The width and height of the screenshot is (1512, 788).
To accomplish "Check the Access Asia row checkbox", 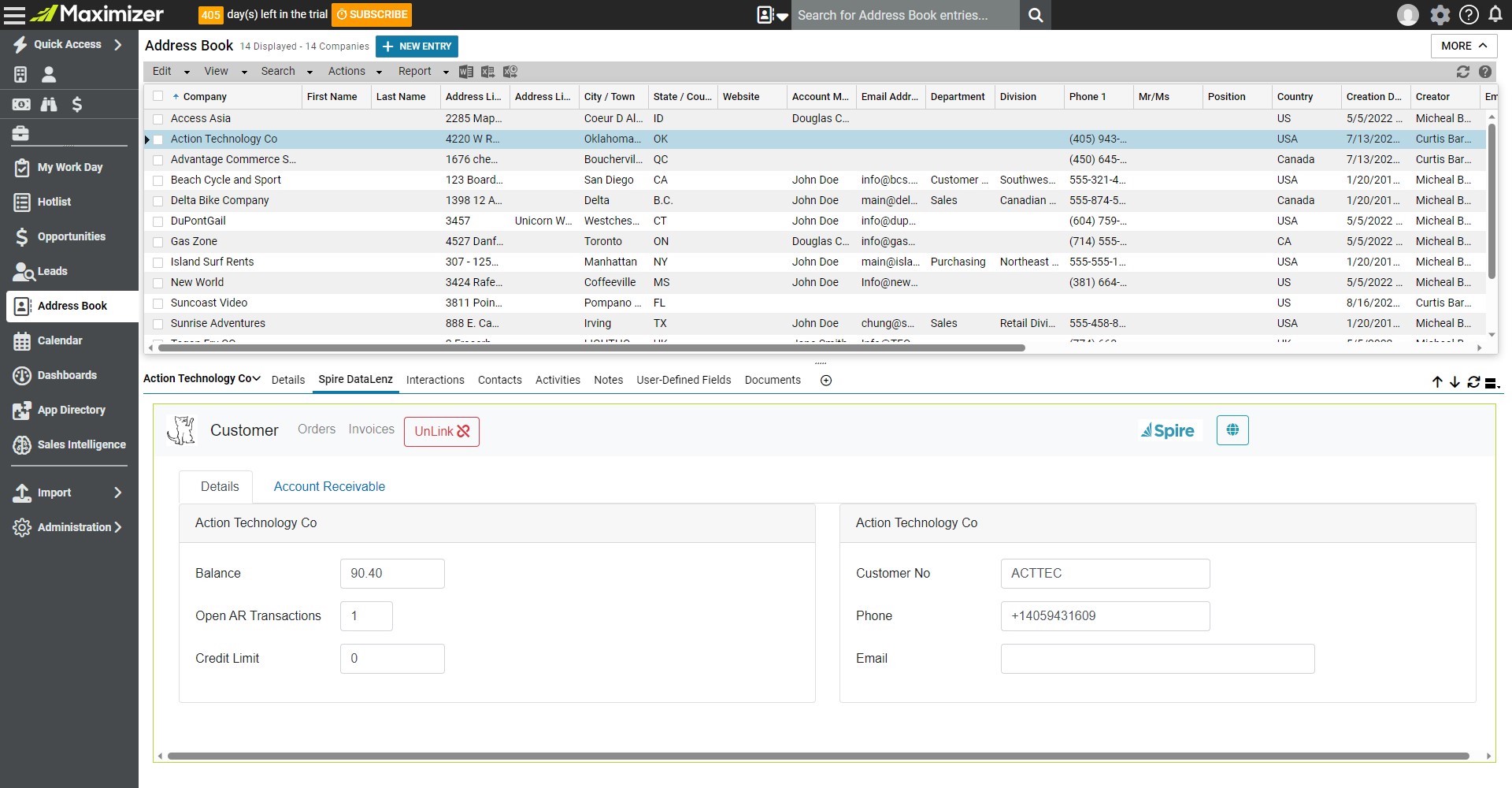I will click(158, 119).
